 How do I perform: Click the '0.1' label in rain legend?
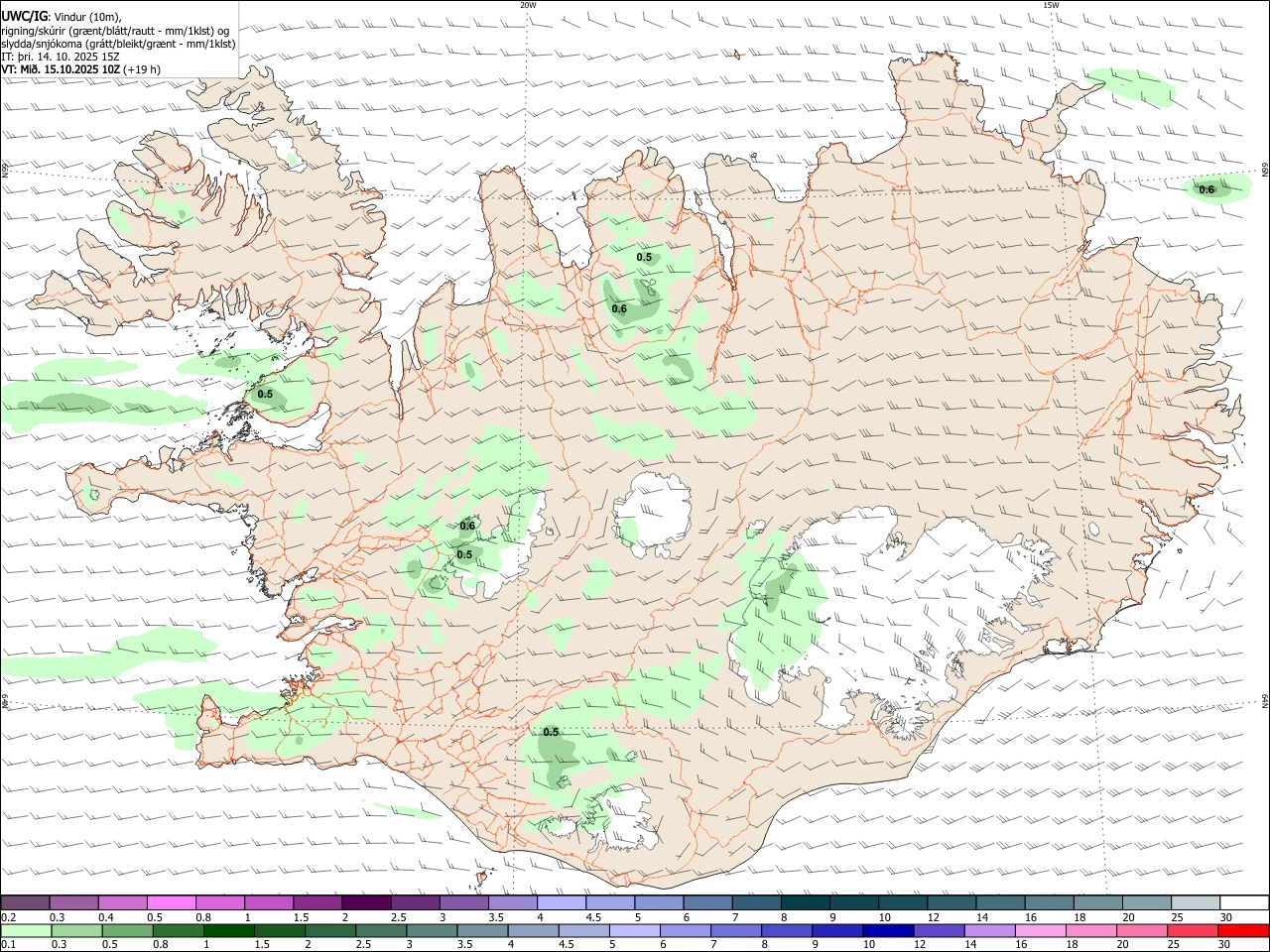tap(8, 945)
